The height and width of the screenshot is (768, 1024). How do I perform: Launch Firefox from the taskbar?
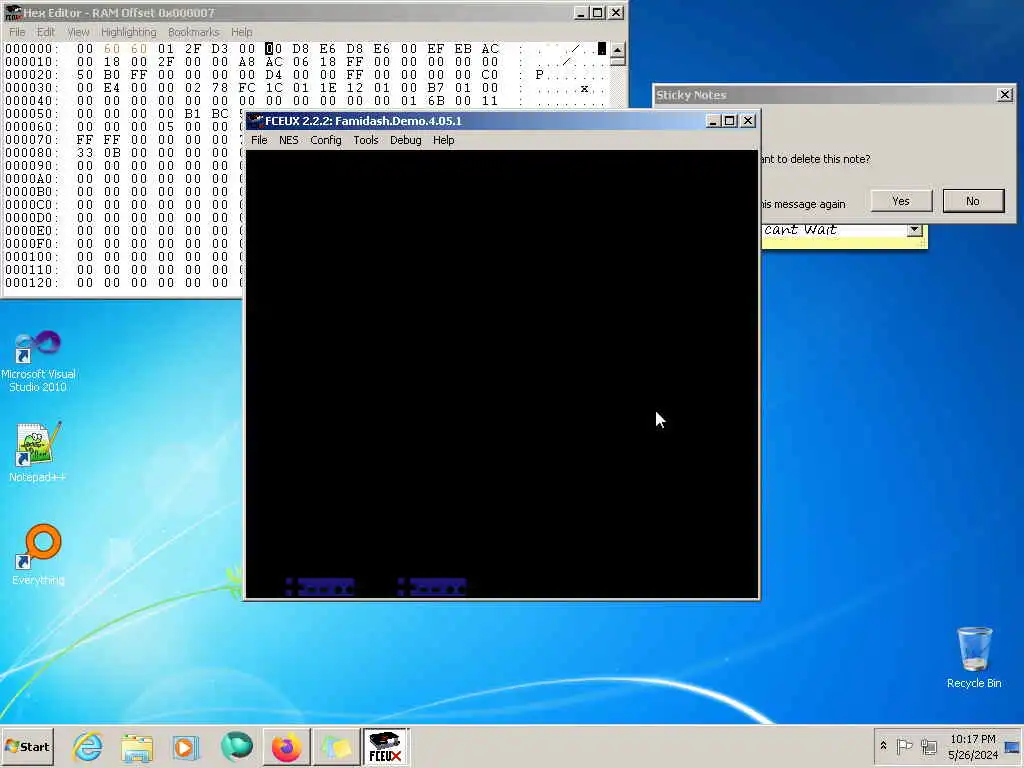pos(287,746)
